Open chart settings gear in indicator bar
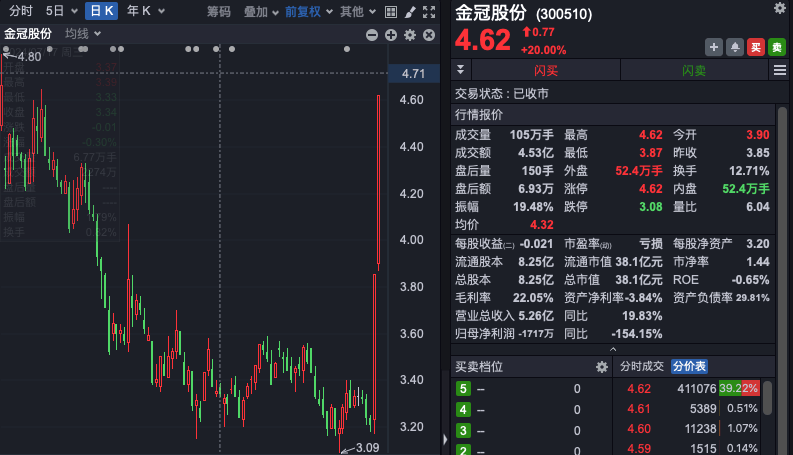The image size is (793, 455). pos(409,34)
